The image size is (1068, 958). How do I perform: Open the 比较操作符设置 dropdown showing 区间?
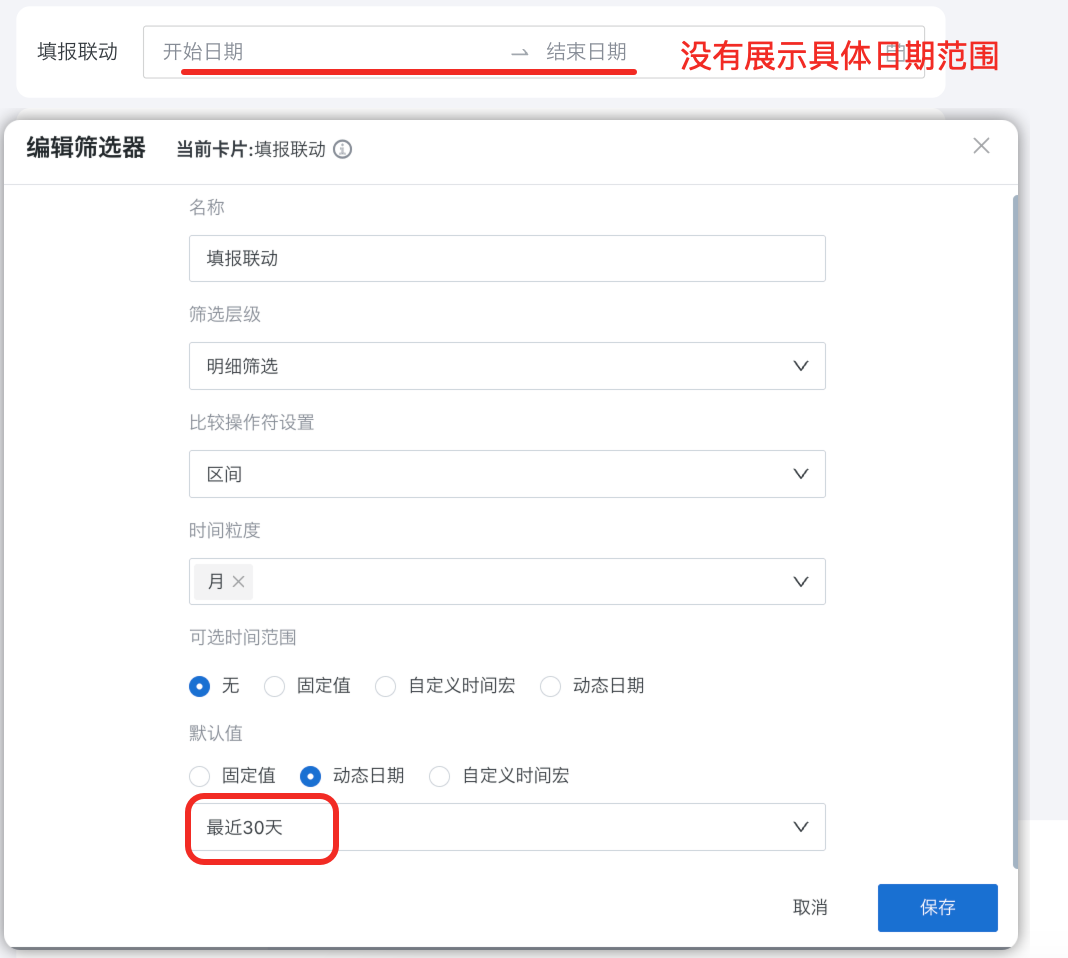pyautogui.click(x=800, y=474)
